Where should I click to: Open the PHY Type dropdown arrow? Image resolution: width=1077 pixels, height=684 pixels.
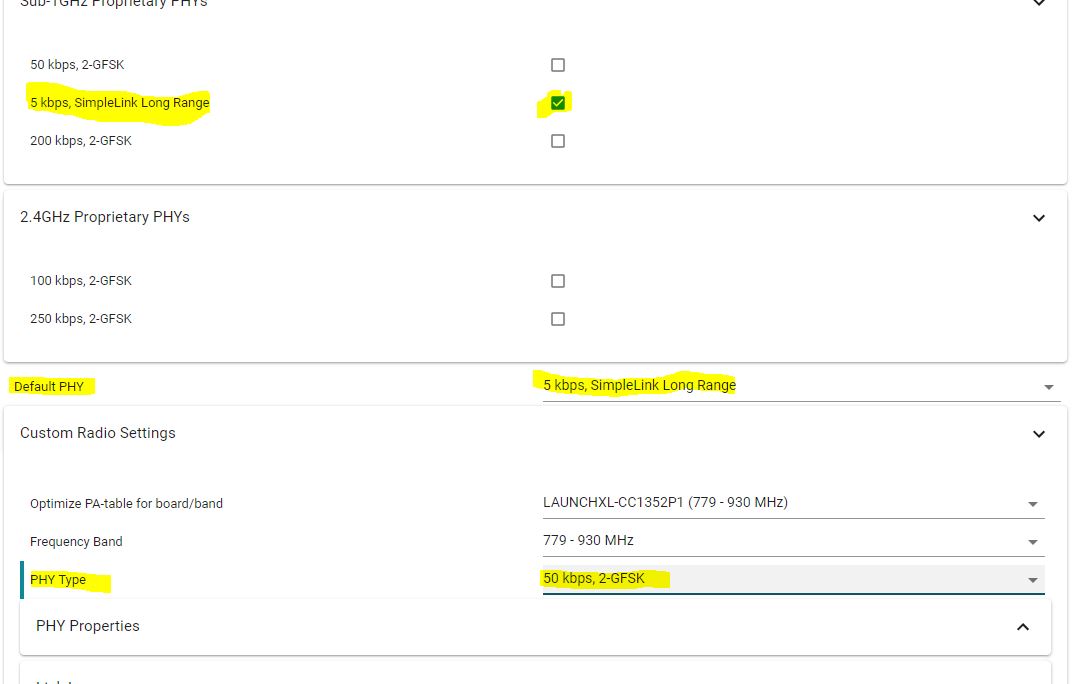point(1033,580)
